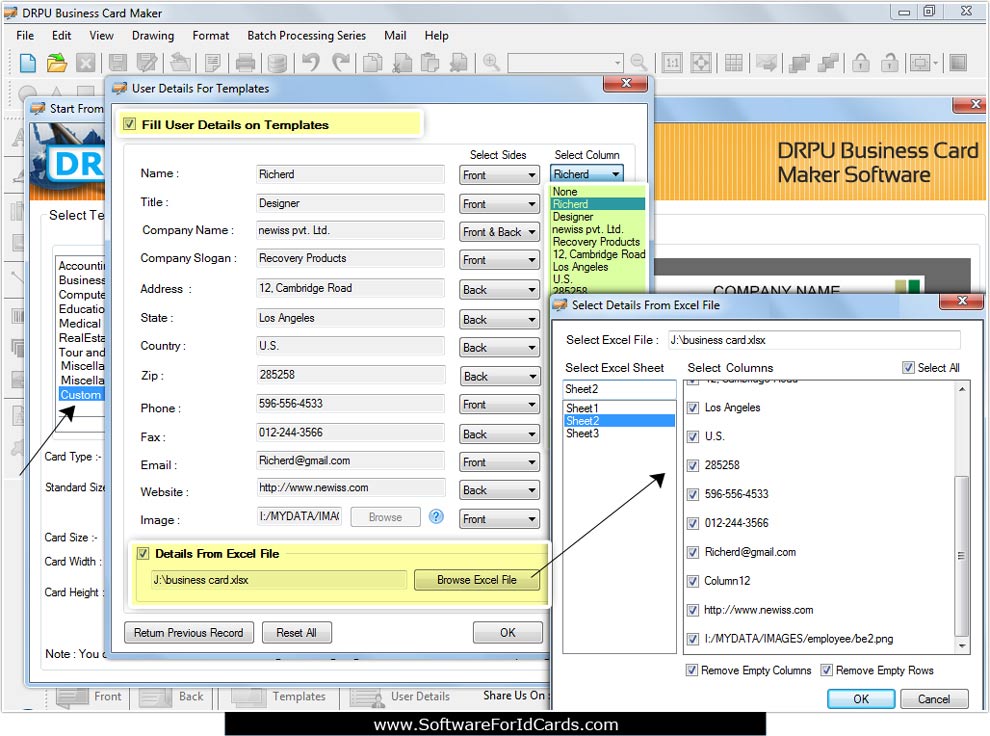Uncheck the Richerd@gmail.com column checkbox
The image size is (990, 736).
pyautogui.click(x=693, y=552)
